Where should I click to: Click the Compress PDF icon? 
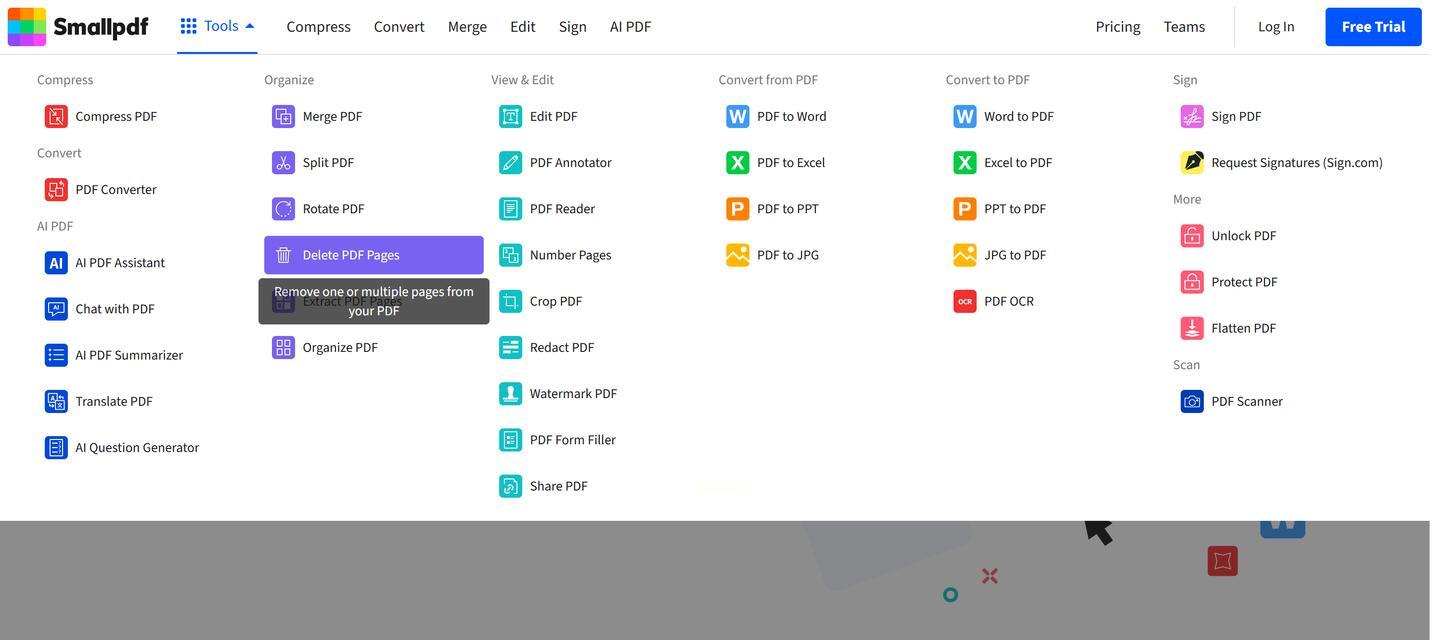pyautogui.click(x=56, y=116)
